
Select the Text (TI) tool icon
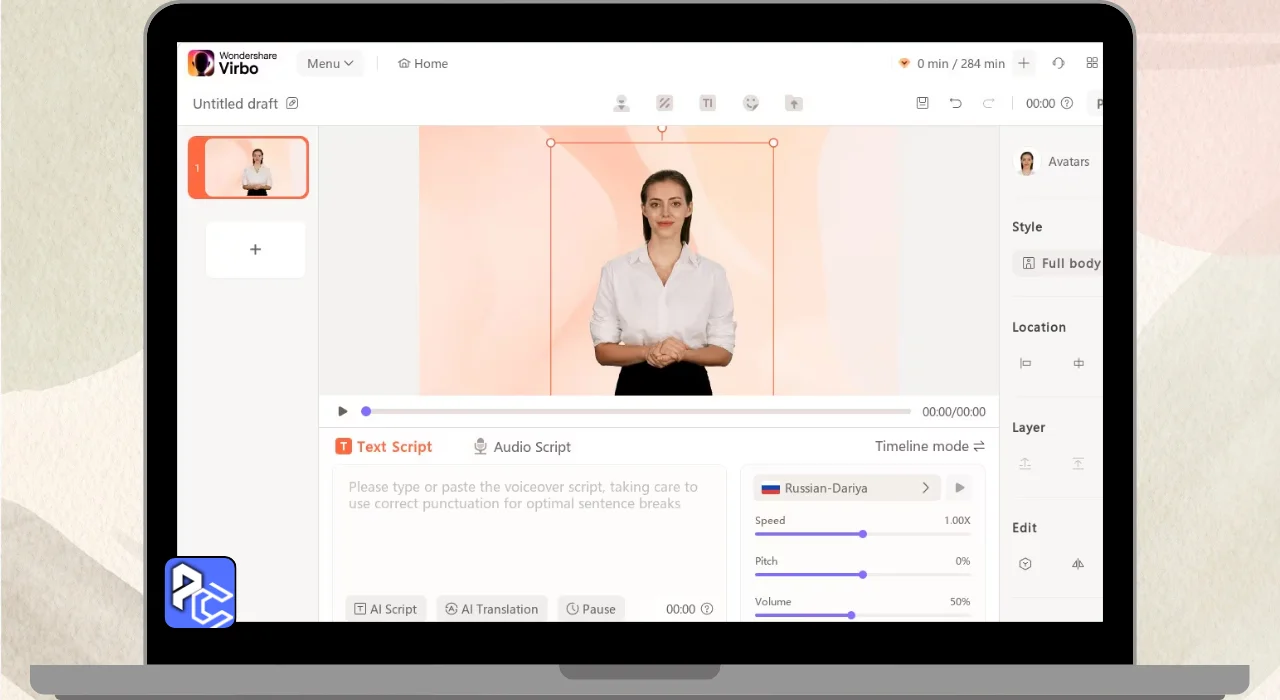(x=707, y=103)
